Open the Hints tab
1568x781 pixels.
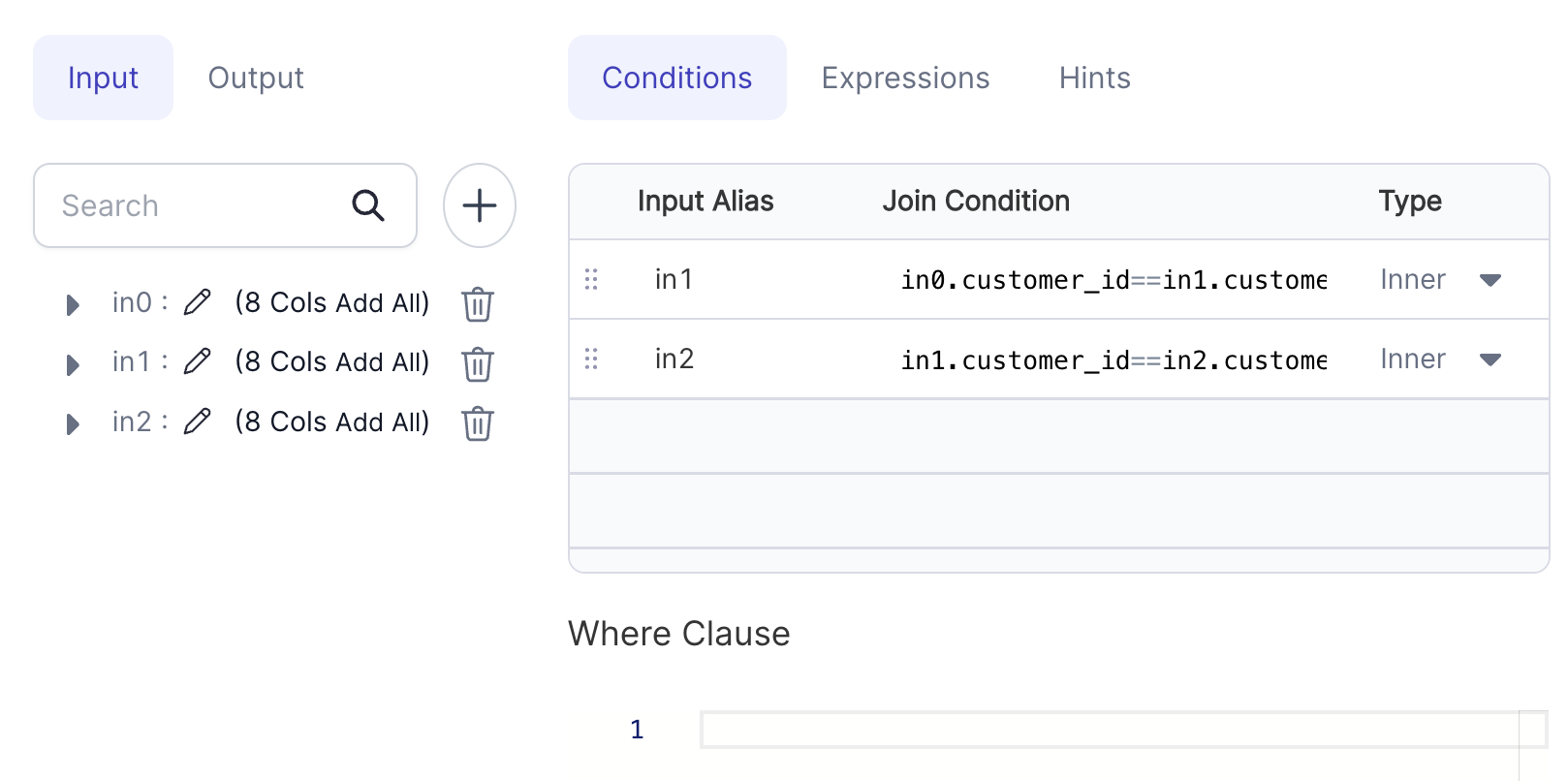click(1095, 78)
